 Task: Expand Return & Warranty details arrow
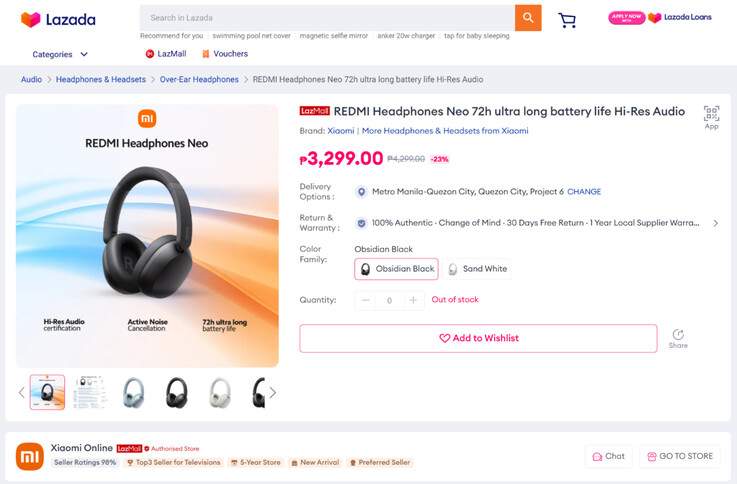coord(715,223)
